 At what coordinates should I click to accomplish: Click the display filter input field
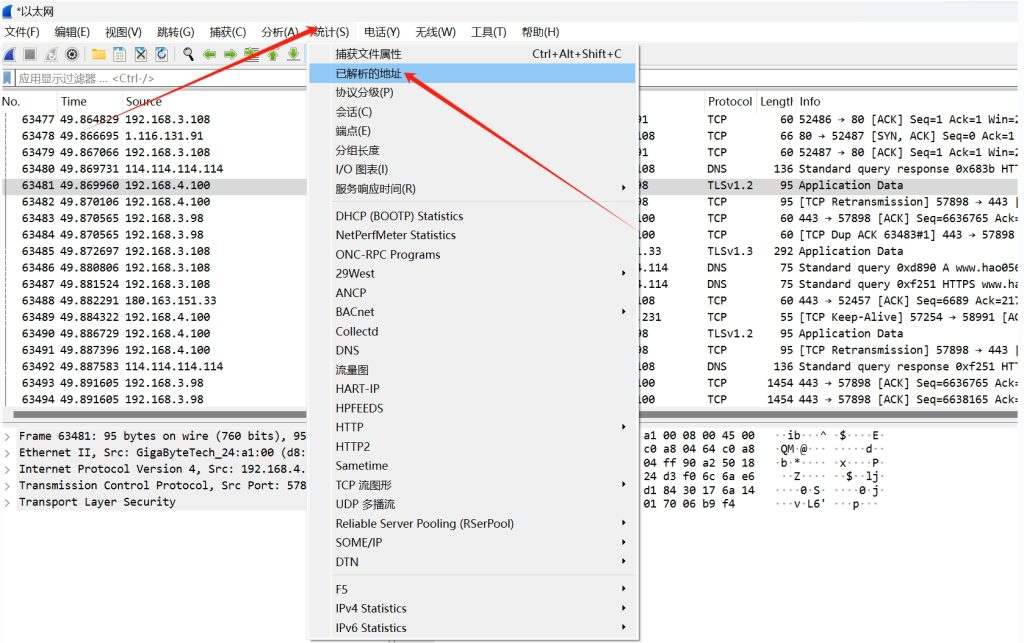point(161,78)
